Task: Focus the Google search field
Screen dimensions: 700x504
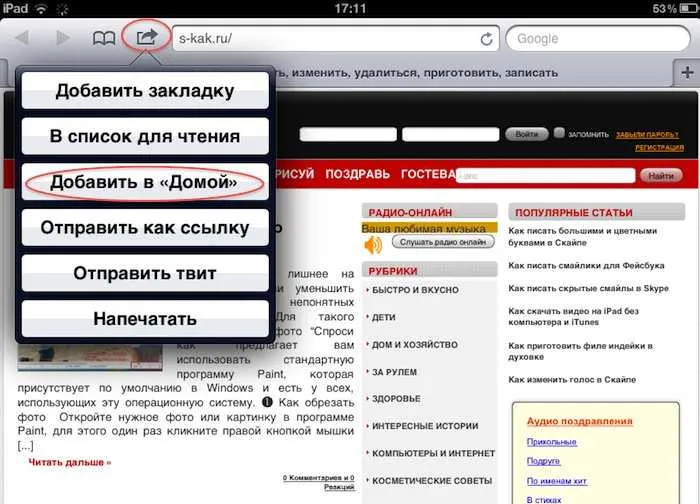Action: (x=598, y=39)
